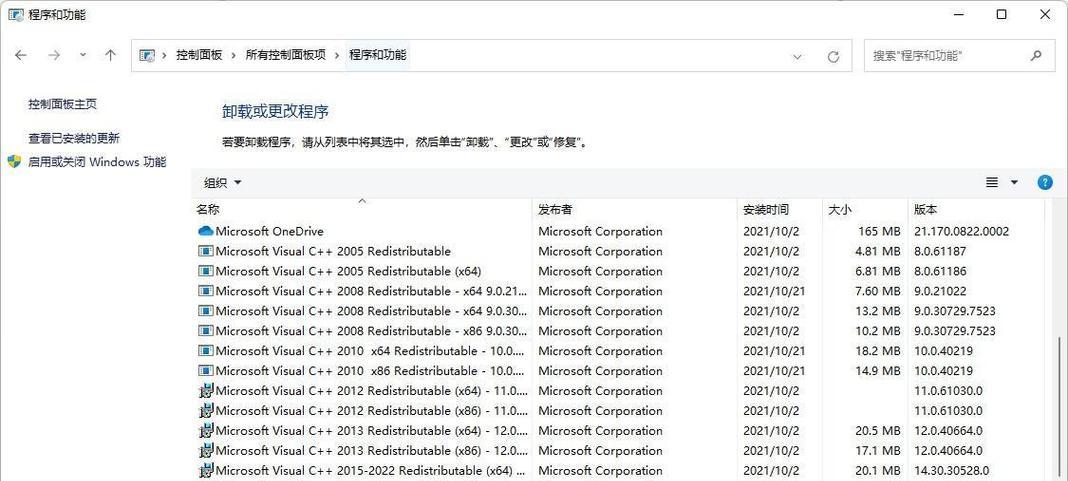Open address bar history dropdown
The image size is (1068, 481).
pos(797,57)
